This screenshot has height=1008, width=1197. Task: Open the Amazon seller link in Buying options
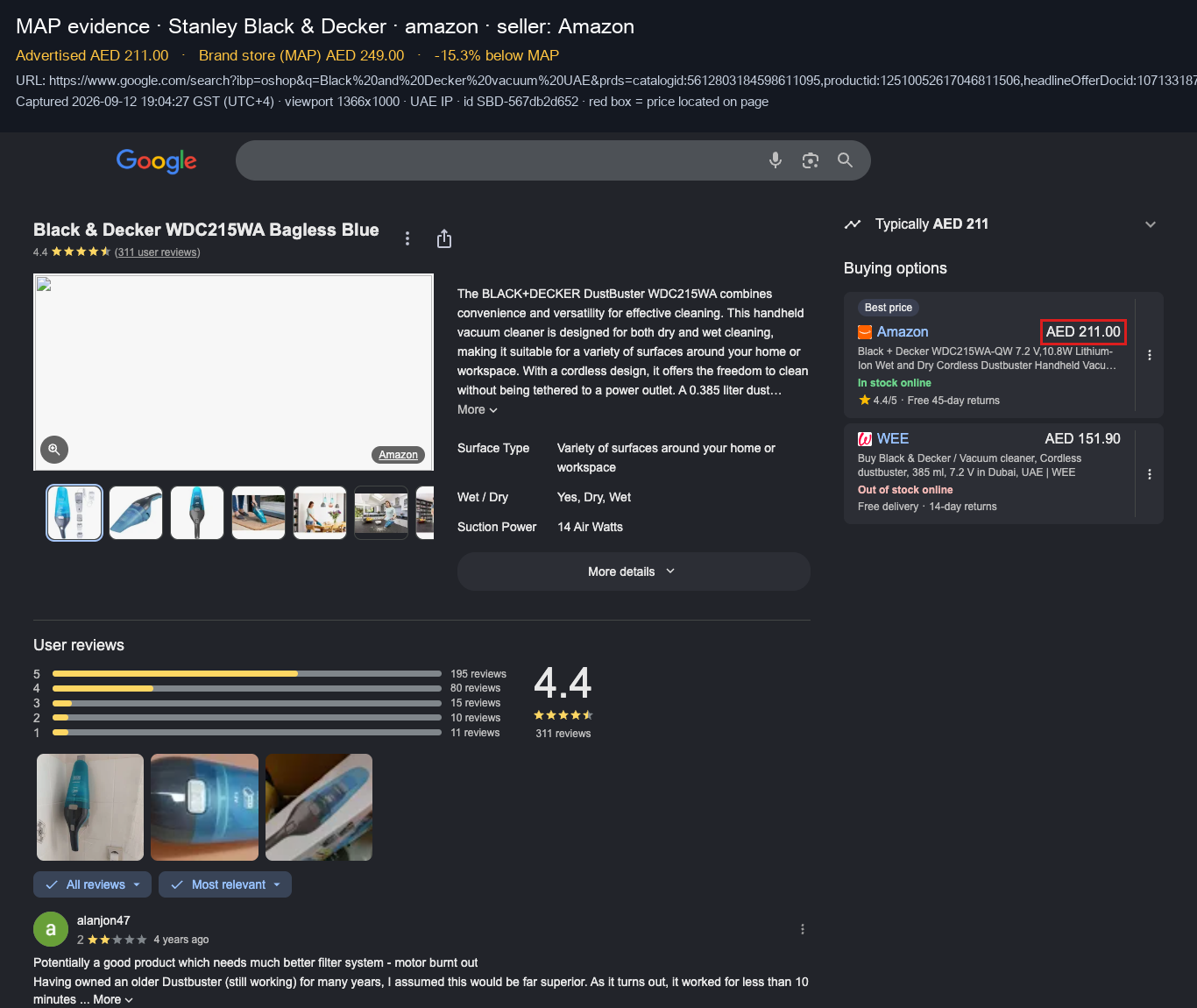[x=903, y=332]
